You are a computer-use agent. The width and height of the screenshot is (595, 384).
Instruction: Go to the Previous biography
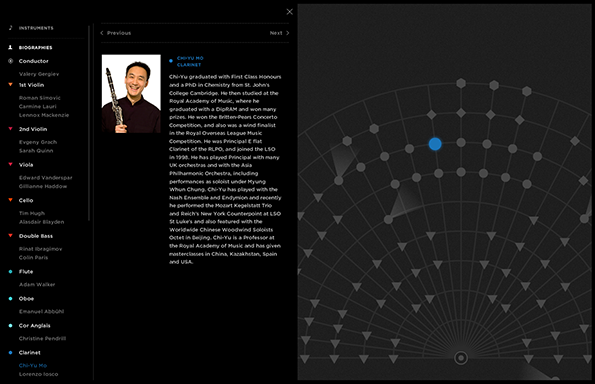tap(116, 33)
